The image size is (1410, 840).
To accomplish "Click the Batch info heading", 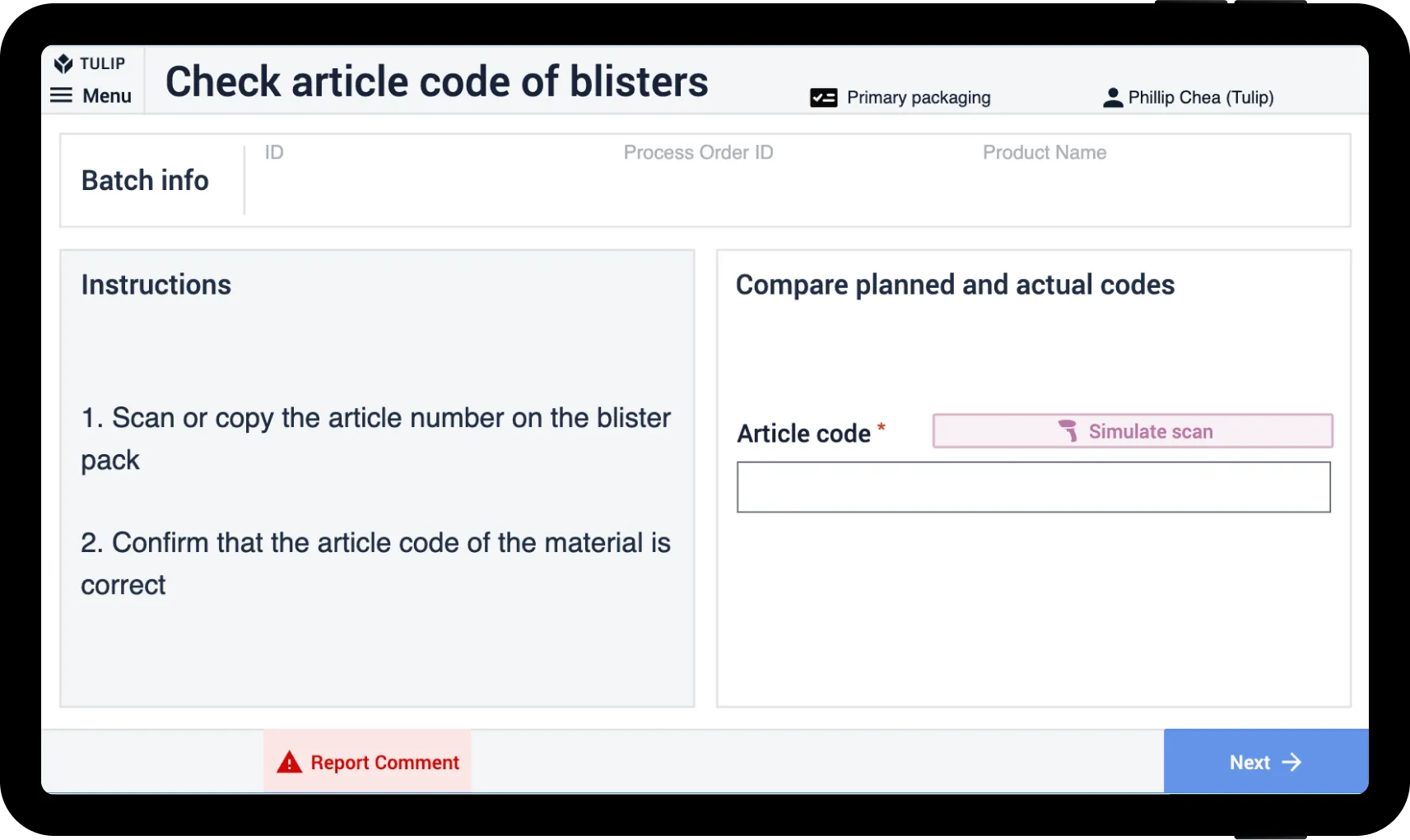I will tap(145, 180).
